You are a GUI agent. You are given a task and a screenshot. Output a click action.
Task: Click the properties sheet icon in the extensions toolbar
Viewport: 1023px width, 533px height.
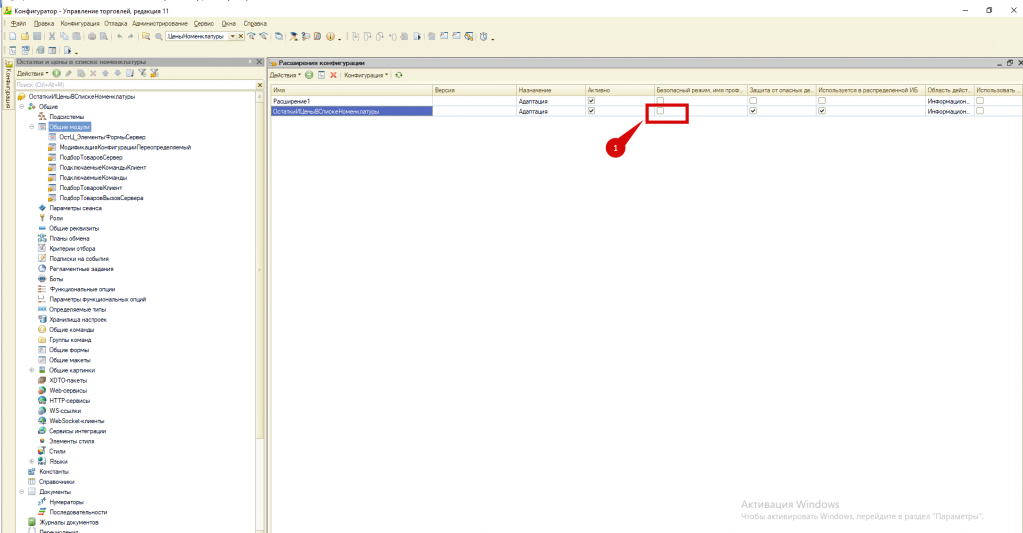coord(322,75)
